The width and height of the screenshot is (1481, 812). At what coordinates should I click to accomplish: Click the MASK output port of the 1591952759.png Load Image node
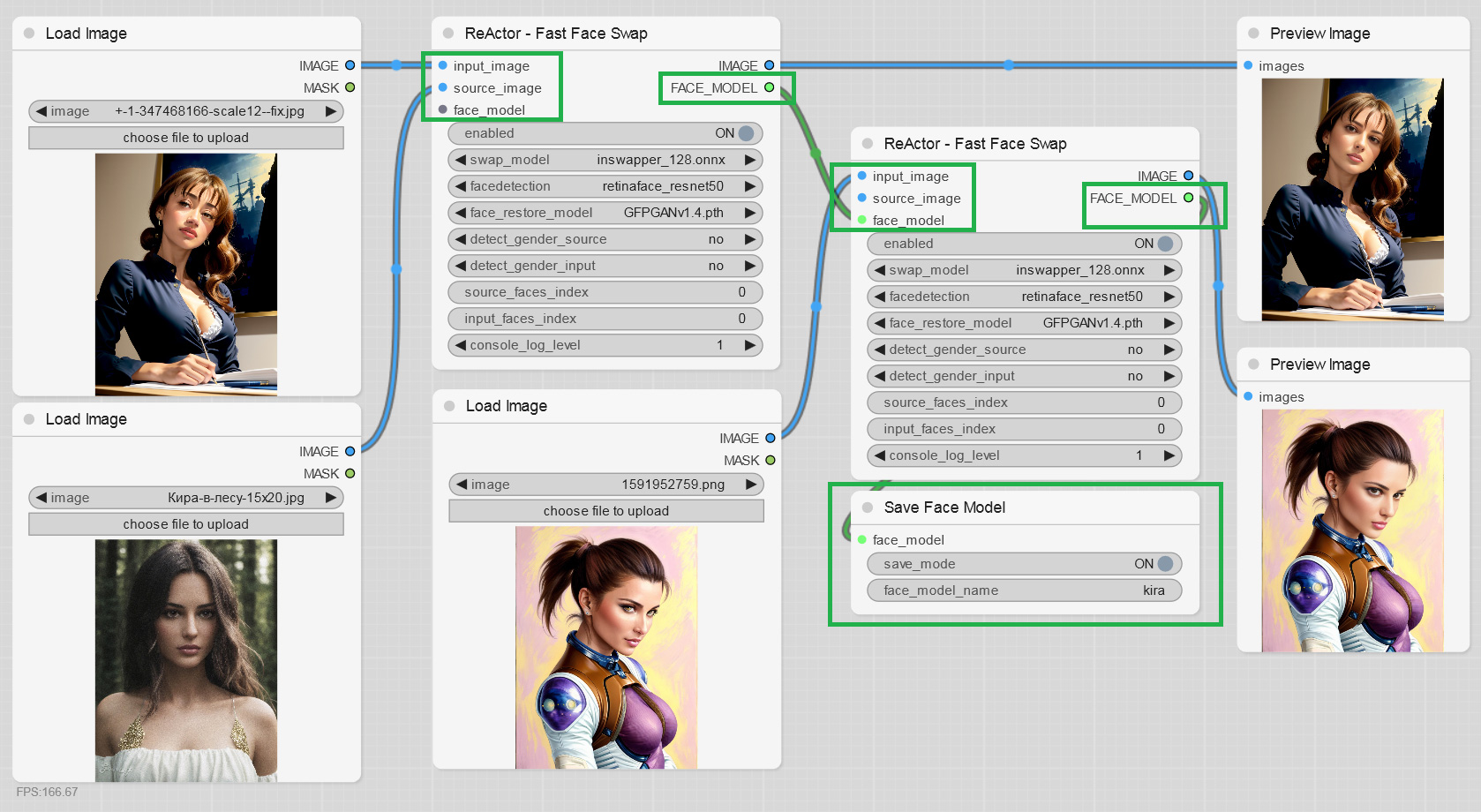pos(771,461)
